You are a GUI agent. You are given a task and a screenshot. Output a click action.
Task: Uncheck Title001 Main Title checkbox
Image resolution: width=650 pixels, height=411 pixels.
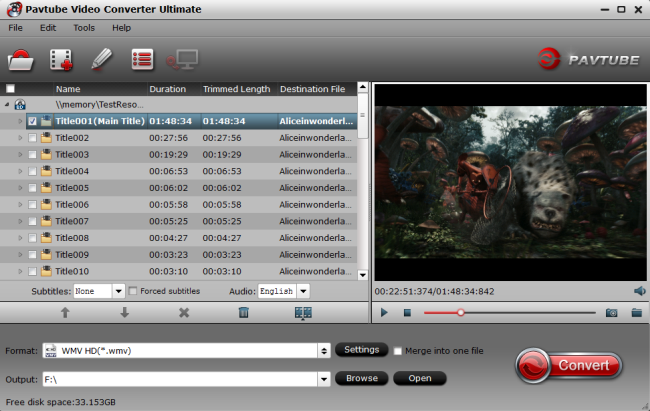tap(32, 122)
